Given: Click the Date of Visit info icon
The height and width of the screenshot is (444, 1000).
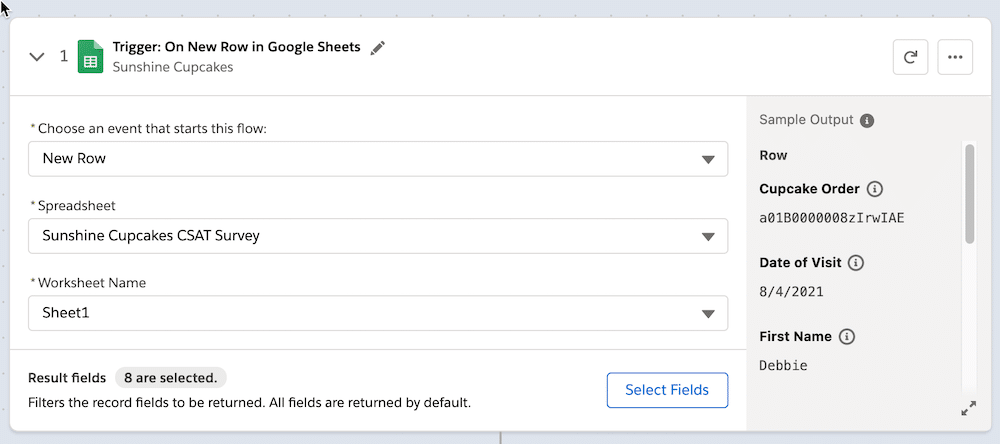Looking at the screenshot, I should (857, 262).
